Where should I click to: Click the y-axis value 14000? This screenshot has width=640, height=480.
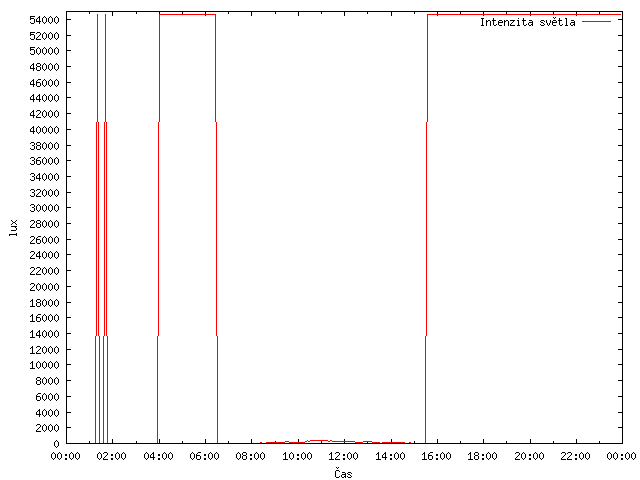[x=44, y=333]
